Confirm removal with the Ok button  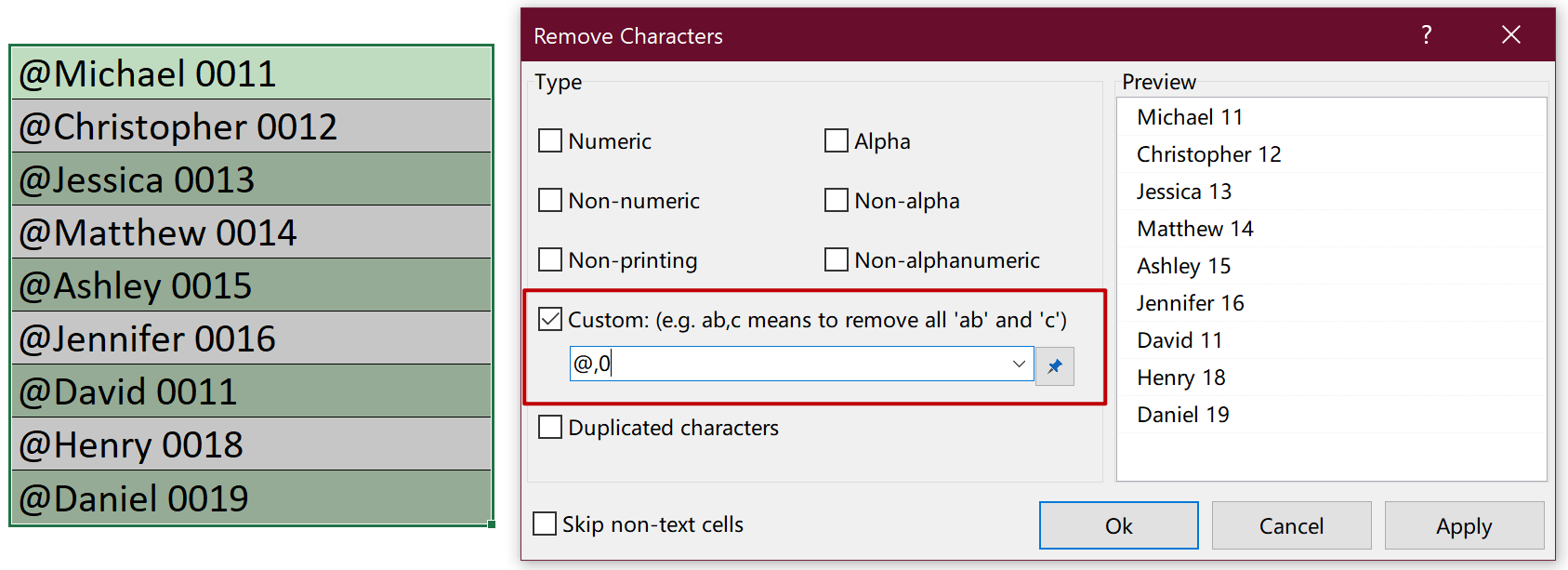pos(1117,525)
